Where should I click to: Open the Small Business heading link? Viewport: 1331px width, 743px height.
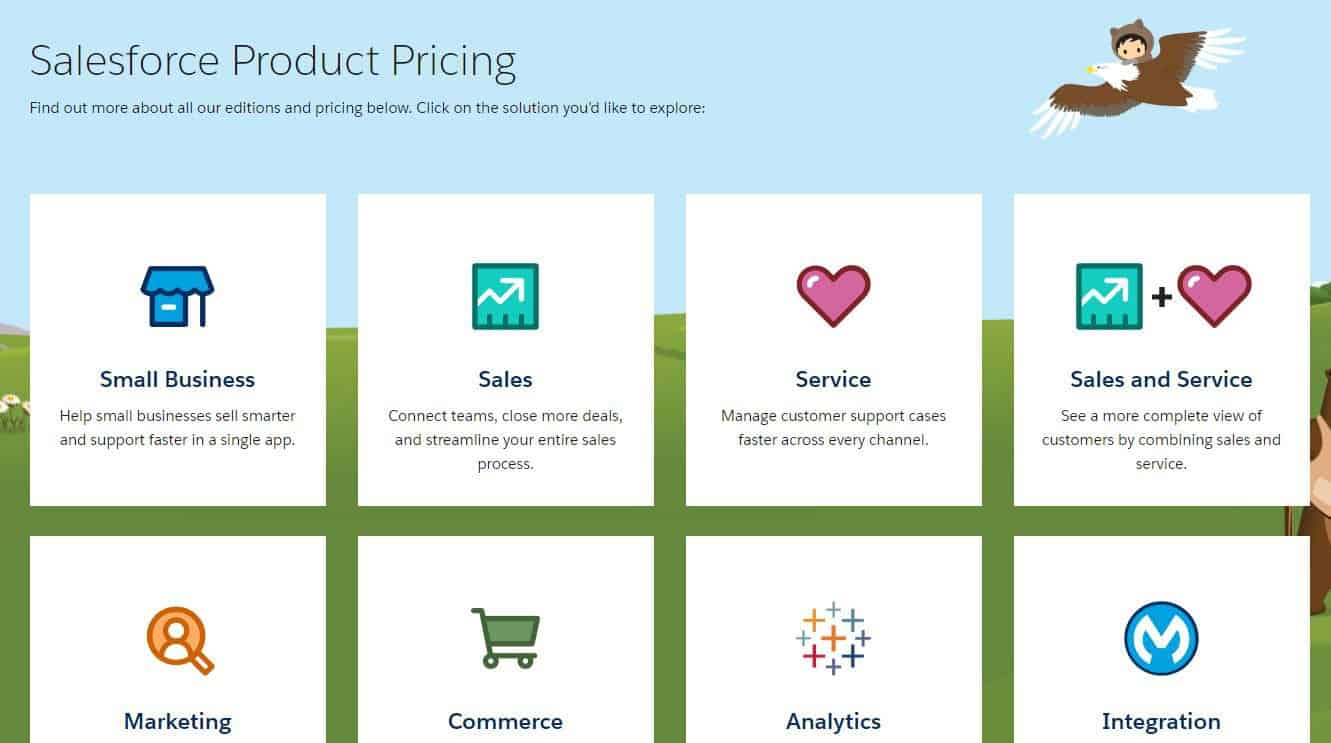click(x=177, y=379)
